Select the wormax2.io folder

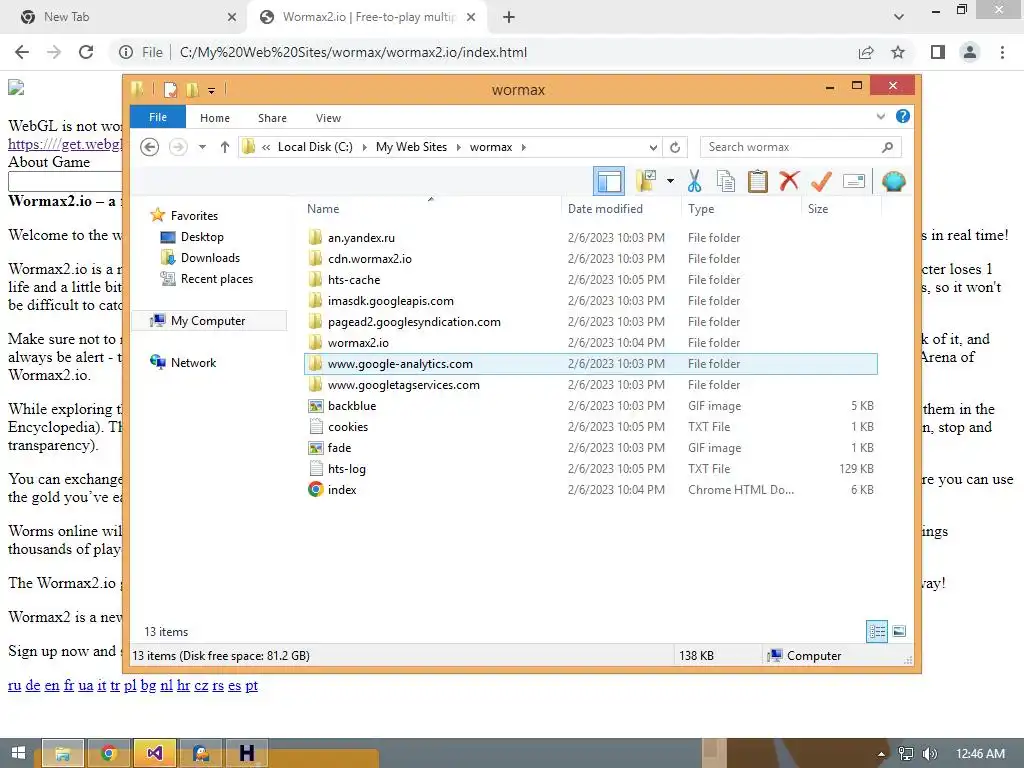[590, 342]
